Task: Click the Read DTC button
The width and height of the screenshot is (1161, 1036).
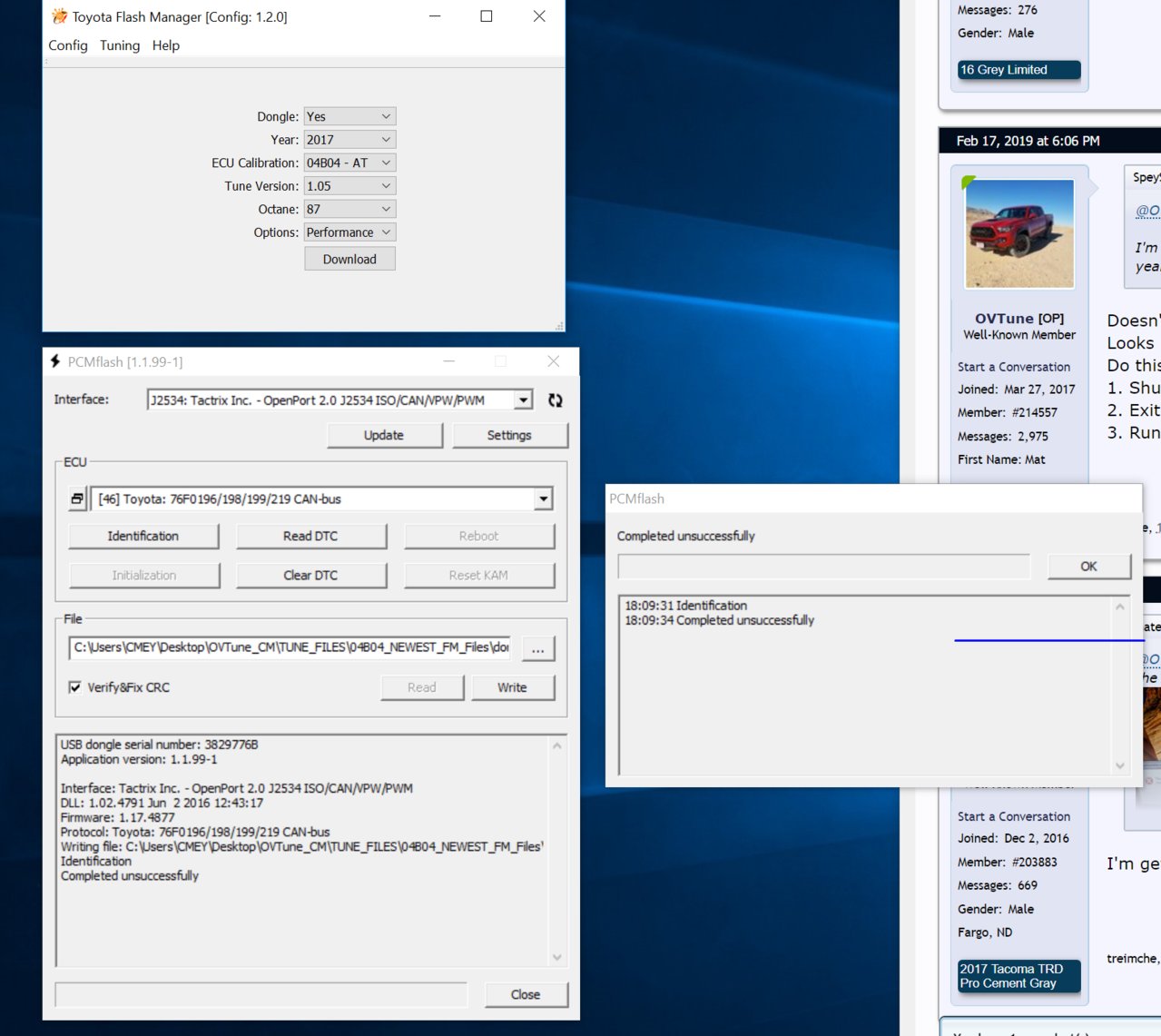Action: coord(310,536)
